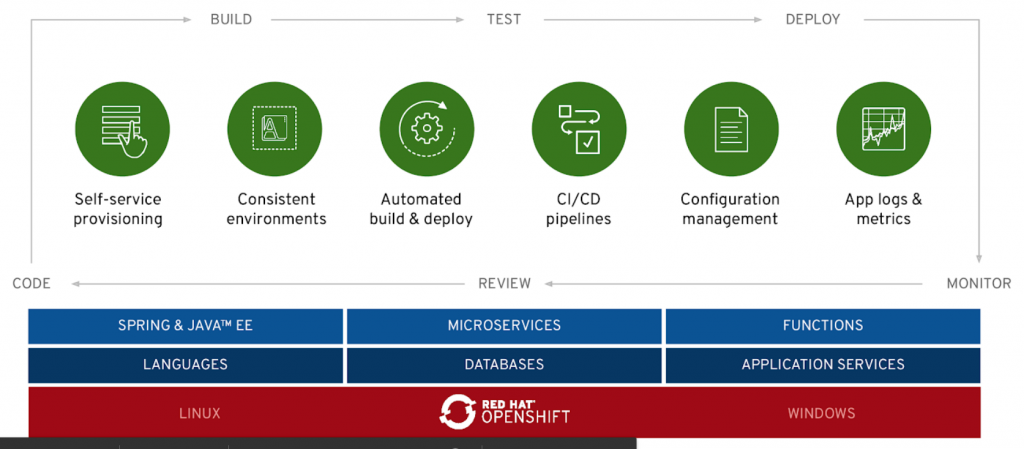Select the Databases block

pyautogui.click(x=504, y=365)
